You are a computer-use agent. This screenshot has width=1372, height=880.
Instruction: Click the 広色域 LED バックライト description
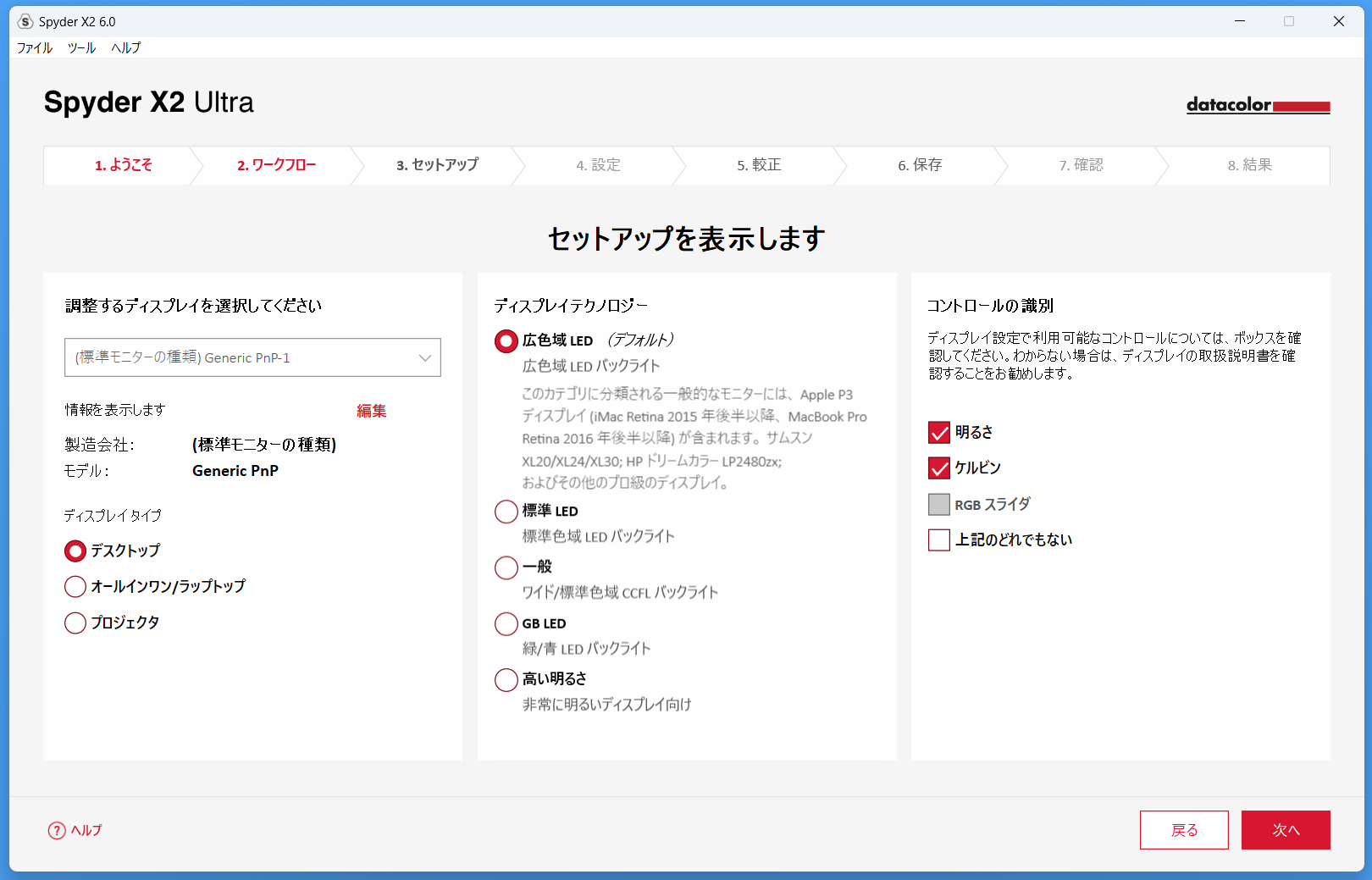pos(591,367)
